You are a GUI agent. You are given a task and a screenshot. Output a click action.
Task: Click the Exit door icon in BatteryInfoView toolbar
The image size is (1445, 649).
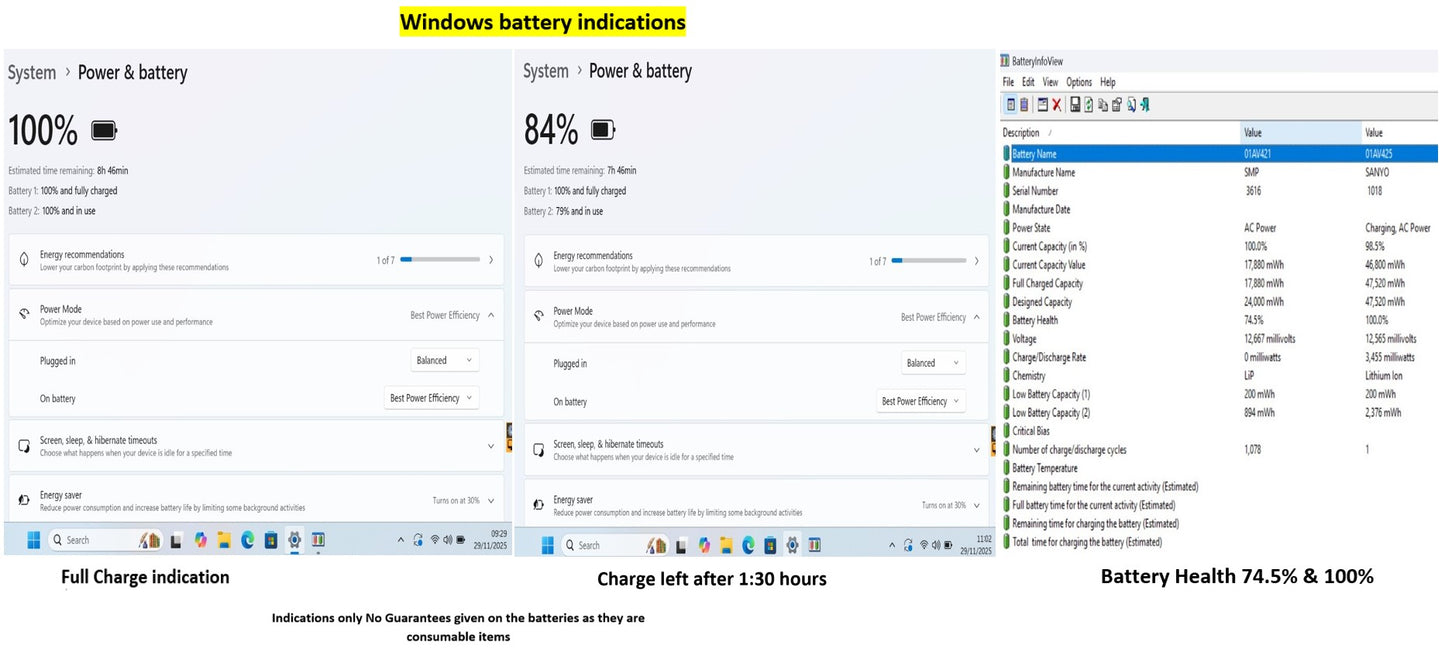[1144, 105]
